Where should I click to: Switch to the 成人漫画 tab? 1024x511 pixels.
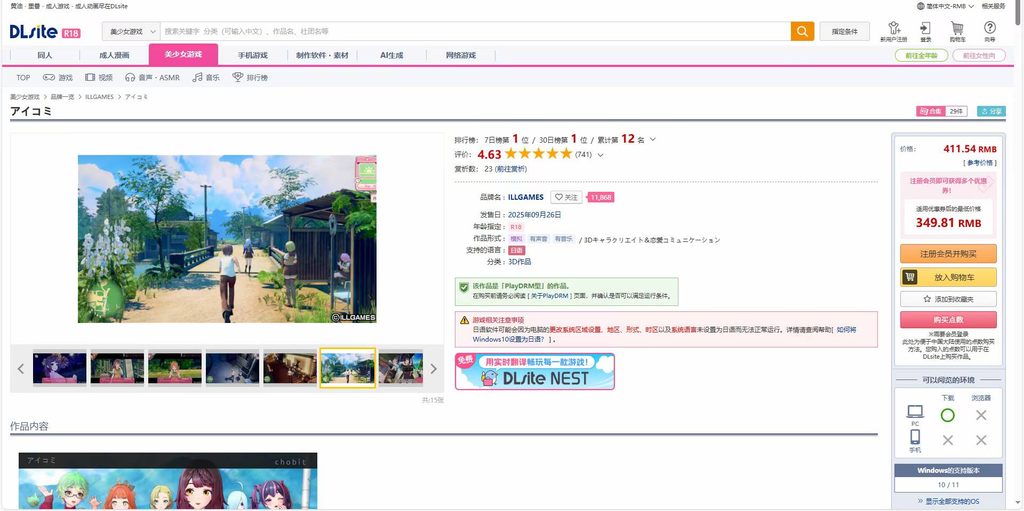(114, 55)
